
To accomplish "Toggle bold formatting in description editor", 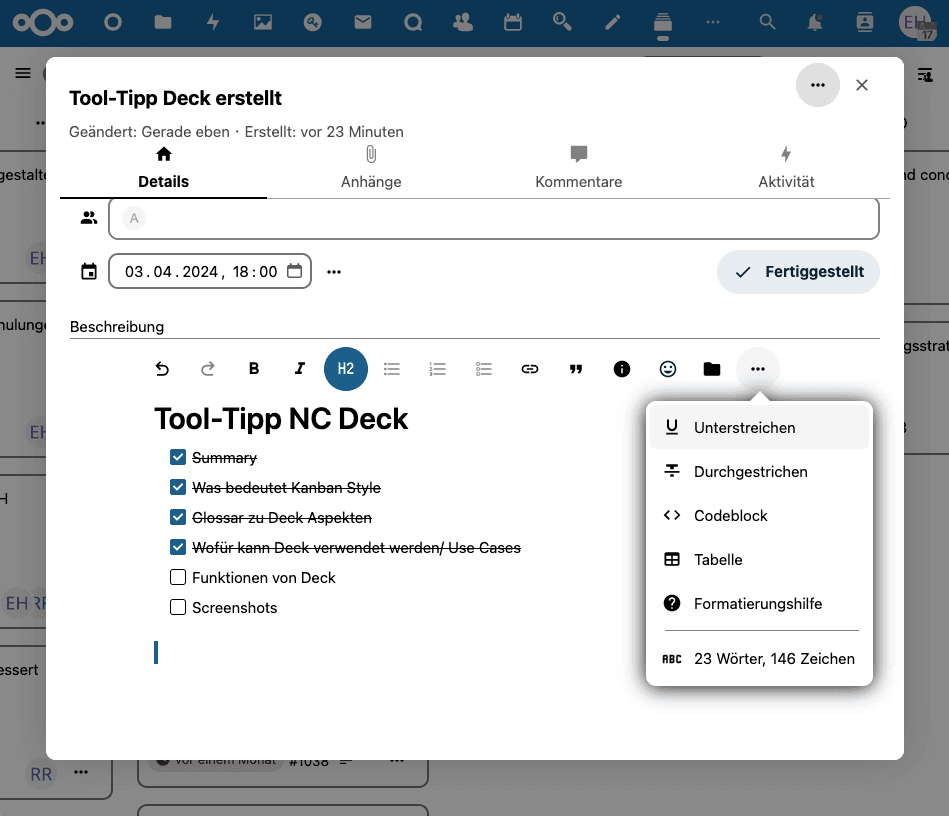I will [x=254, y=369].
